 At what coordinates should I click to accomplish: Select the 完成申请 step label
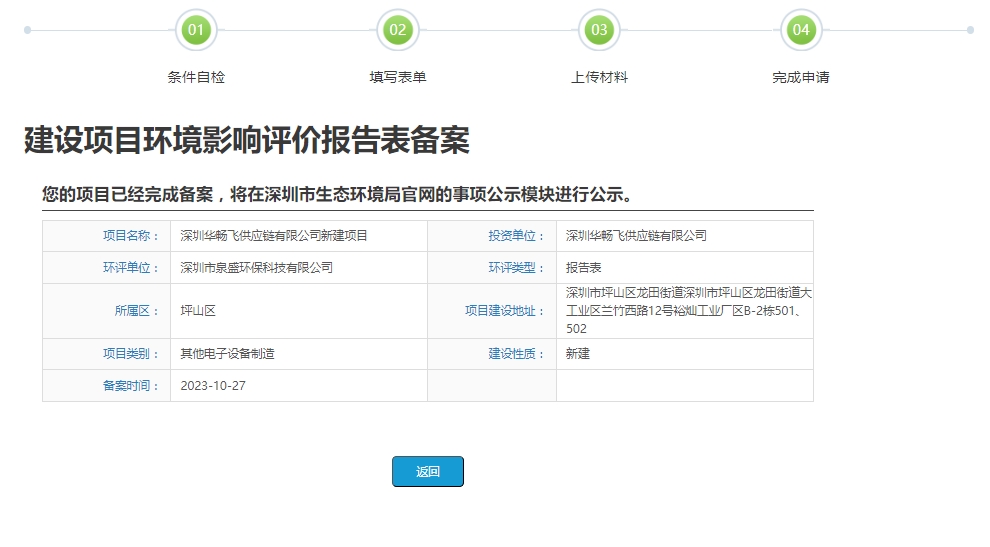(x=801, y=77)
